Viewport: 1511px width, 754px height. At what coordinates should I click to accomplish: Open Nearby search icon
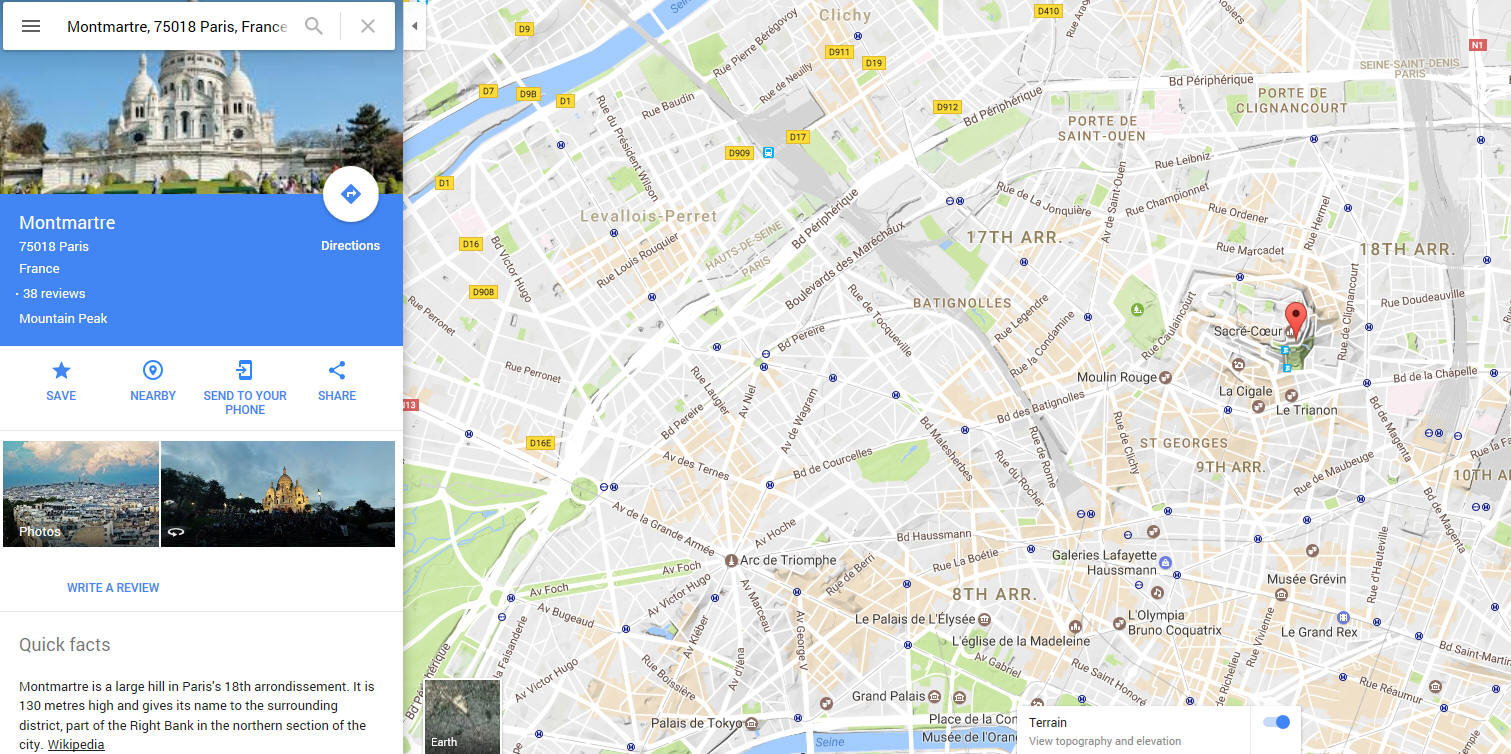153,371
